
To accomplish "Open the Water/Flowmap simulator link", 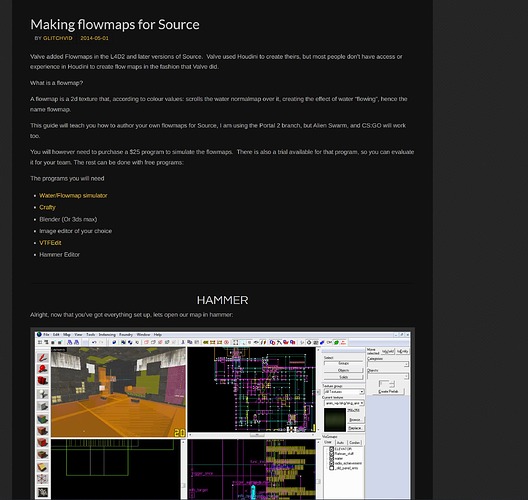I will click(x=73, y=196).
